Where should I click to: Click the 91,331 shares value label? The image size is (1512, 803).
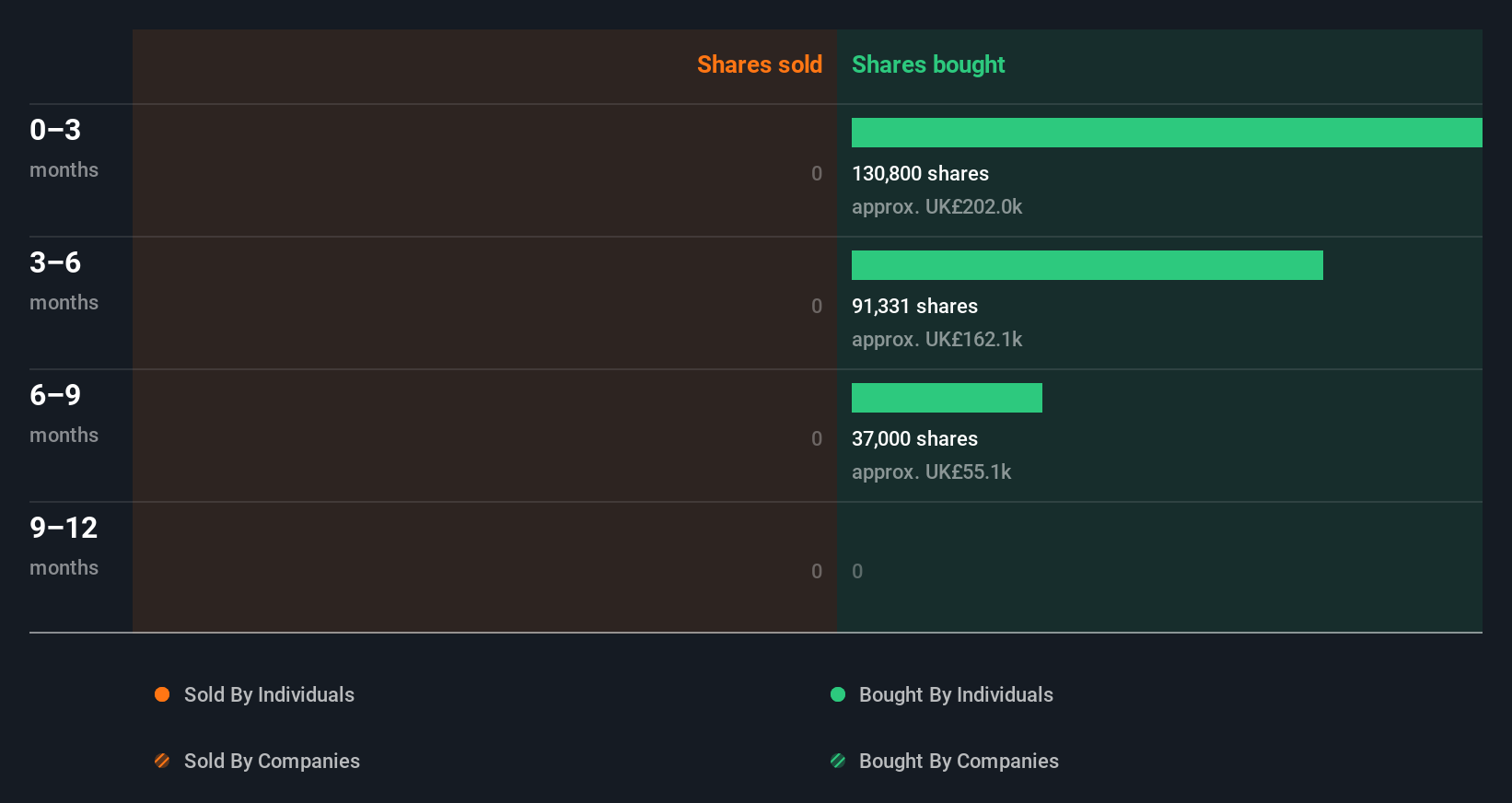pyautogui.click(x=914, y=306)
